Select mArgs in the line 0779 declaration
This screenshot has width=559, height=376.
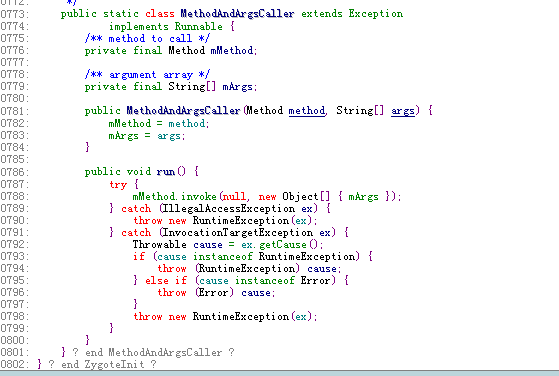click(x=237, y=87)
